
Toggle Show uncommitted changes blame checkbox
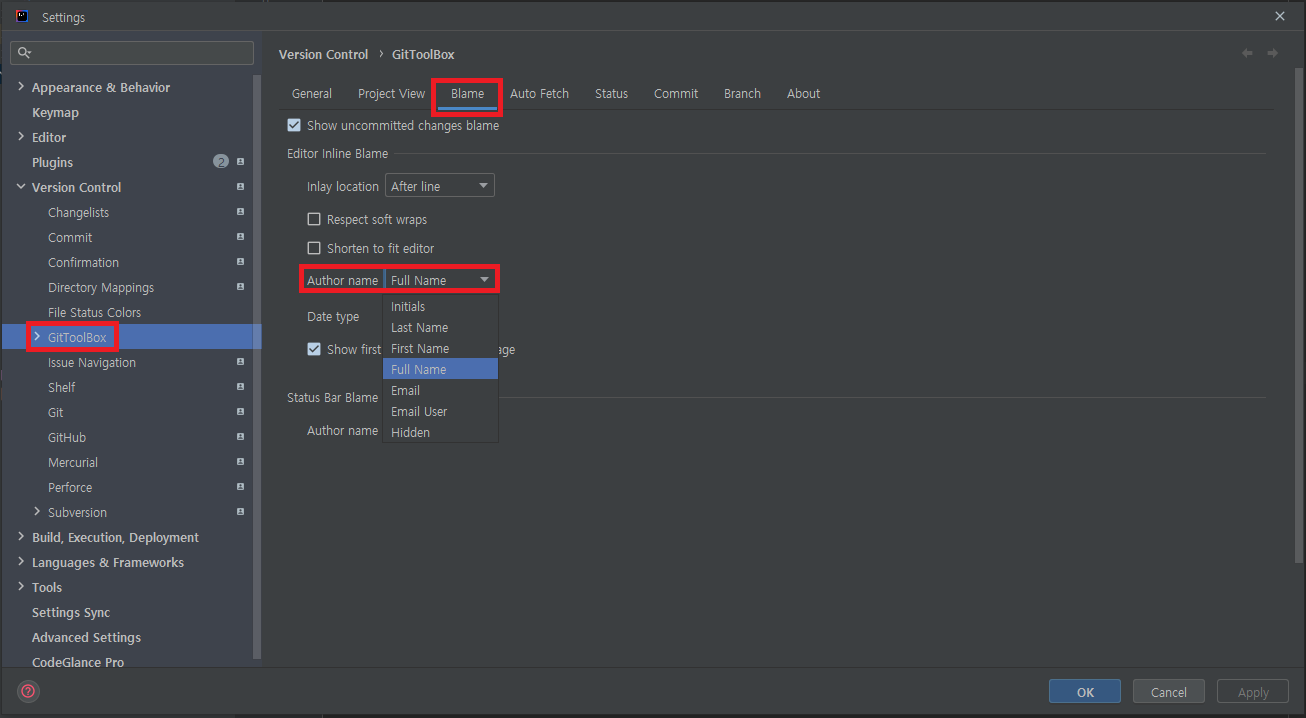pos(294,125)
